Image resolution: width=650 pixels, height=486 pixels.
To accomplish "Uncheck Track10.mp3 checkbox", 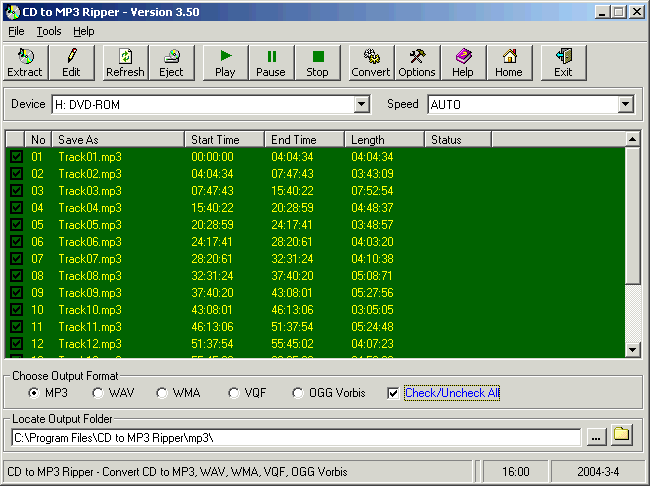I will coord(17,310).
